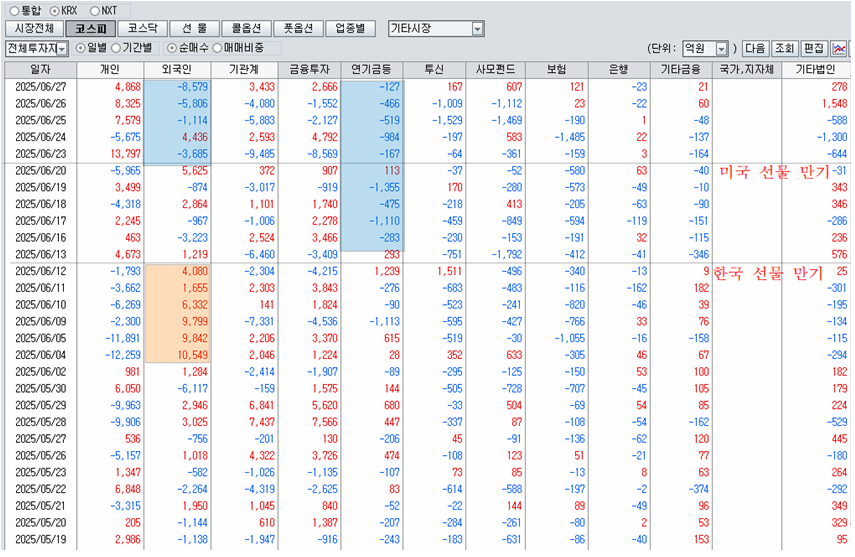Select pension value -1,355 on 2025/06/19
Image resolution: width=855 pixels, height=557 pixels.
[x=384, y=188]
